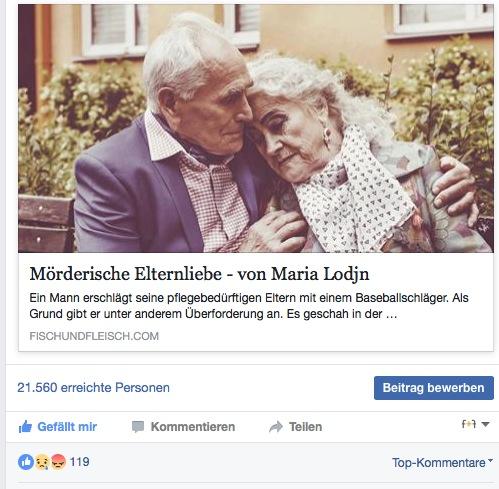Viewport: 499px width, 489px height.
Task: Click the thumbs-up icon beside Gefällt mir
Action: pos(25,426)
